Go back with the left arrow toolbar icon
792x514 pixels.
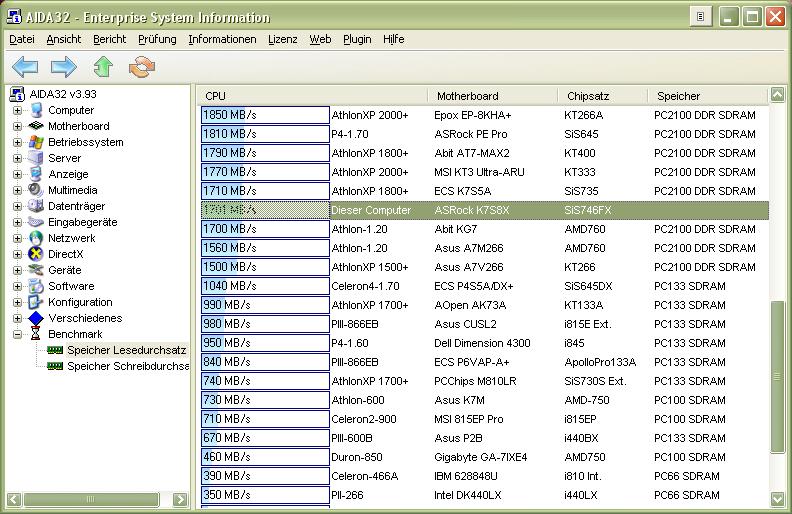(x=25, y=66)
